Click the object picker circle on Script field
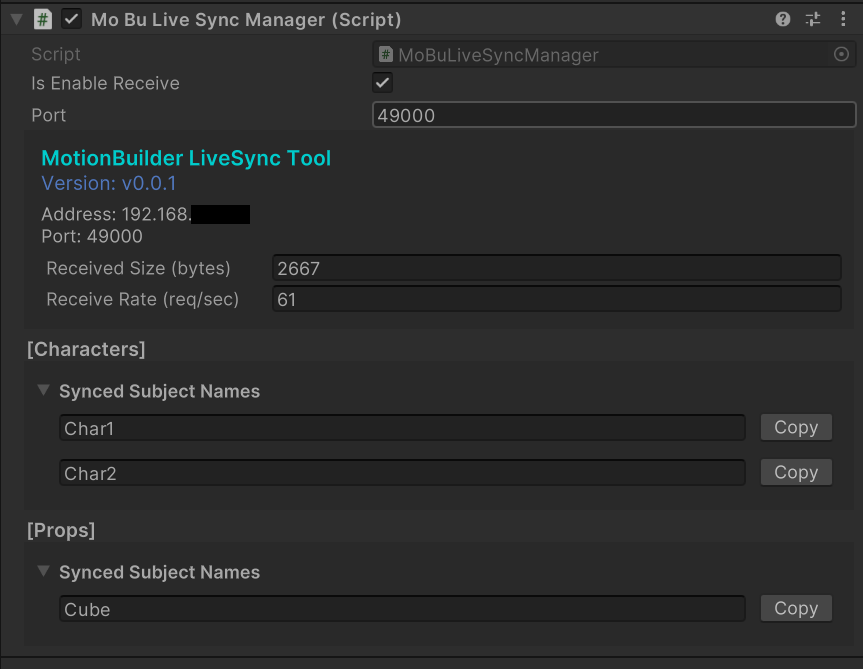863x669 pixels. [840, 54]
